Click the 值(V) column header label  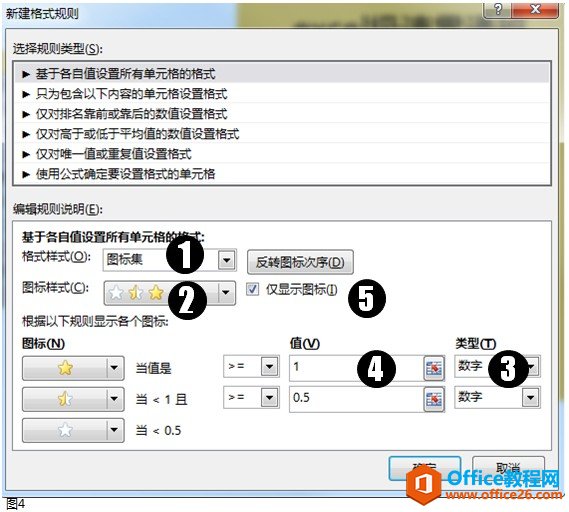(304, 343)
